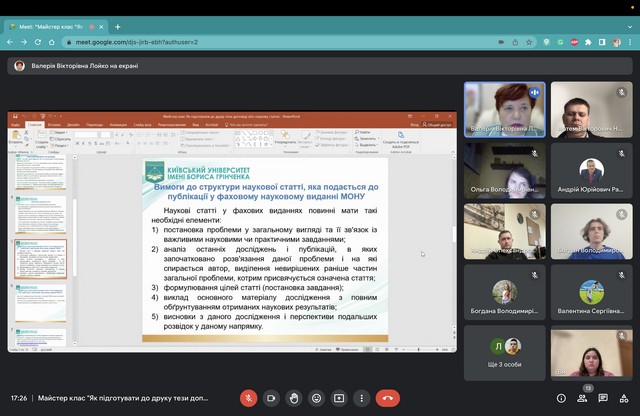Click Create Adobe PDF icon in ribbon
This screenshot has height=416, width=640.
(x=401, y=139)
